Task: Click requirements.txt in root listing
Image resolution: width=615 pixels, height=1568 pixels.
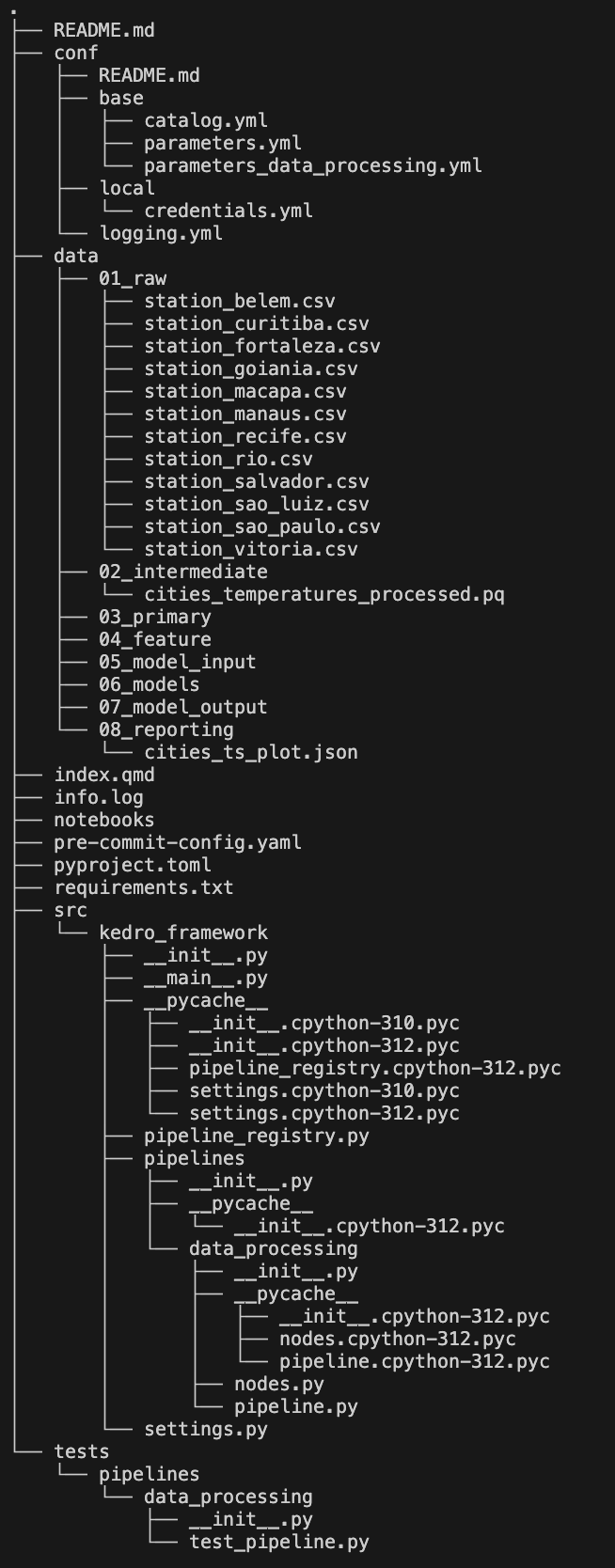Action: (144, 887)
